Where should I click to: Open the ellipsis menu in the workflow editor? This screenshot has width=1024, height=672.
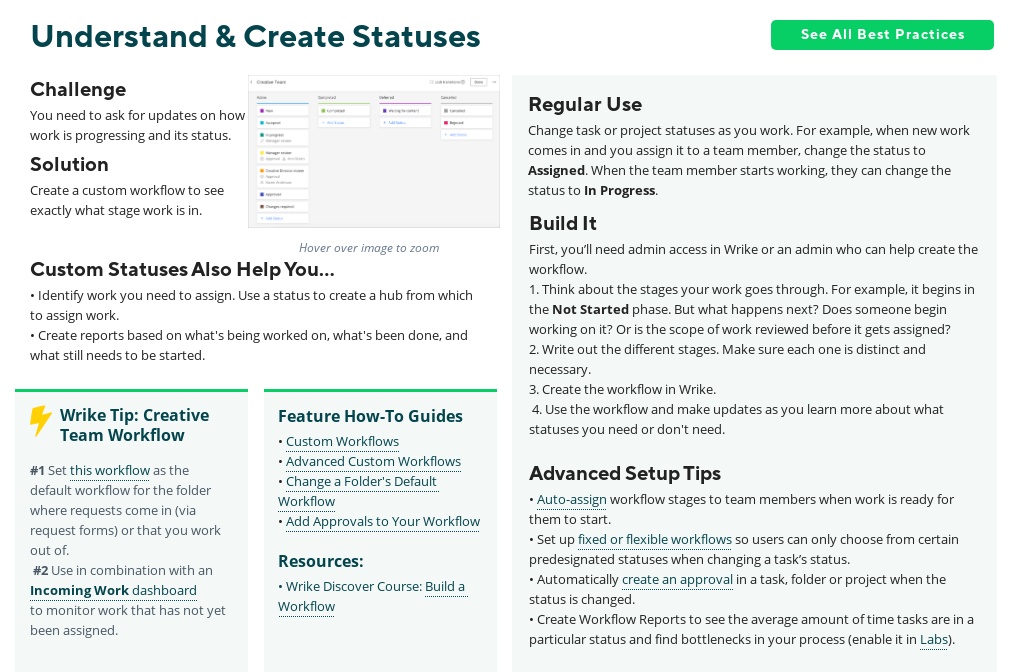(x=493, y=82)
